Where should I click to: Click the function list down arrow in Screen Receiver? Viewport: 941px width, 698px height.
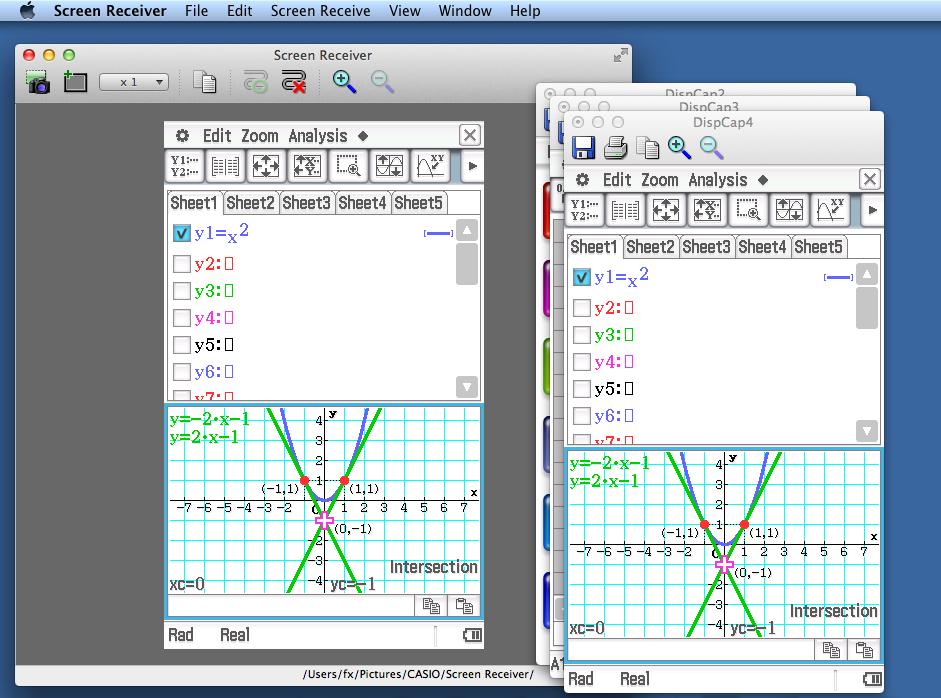[467, 387]
